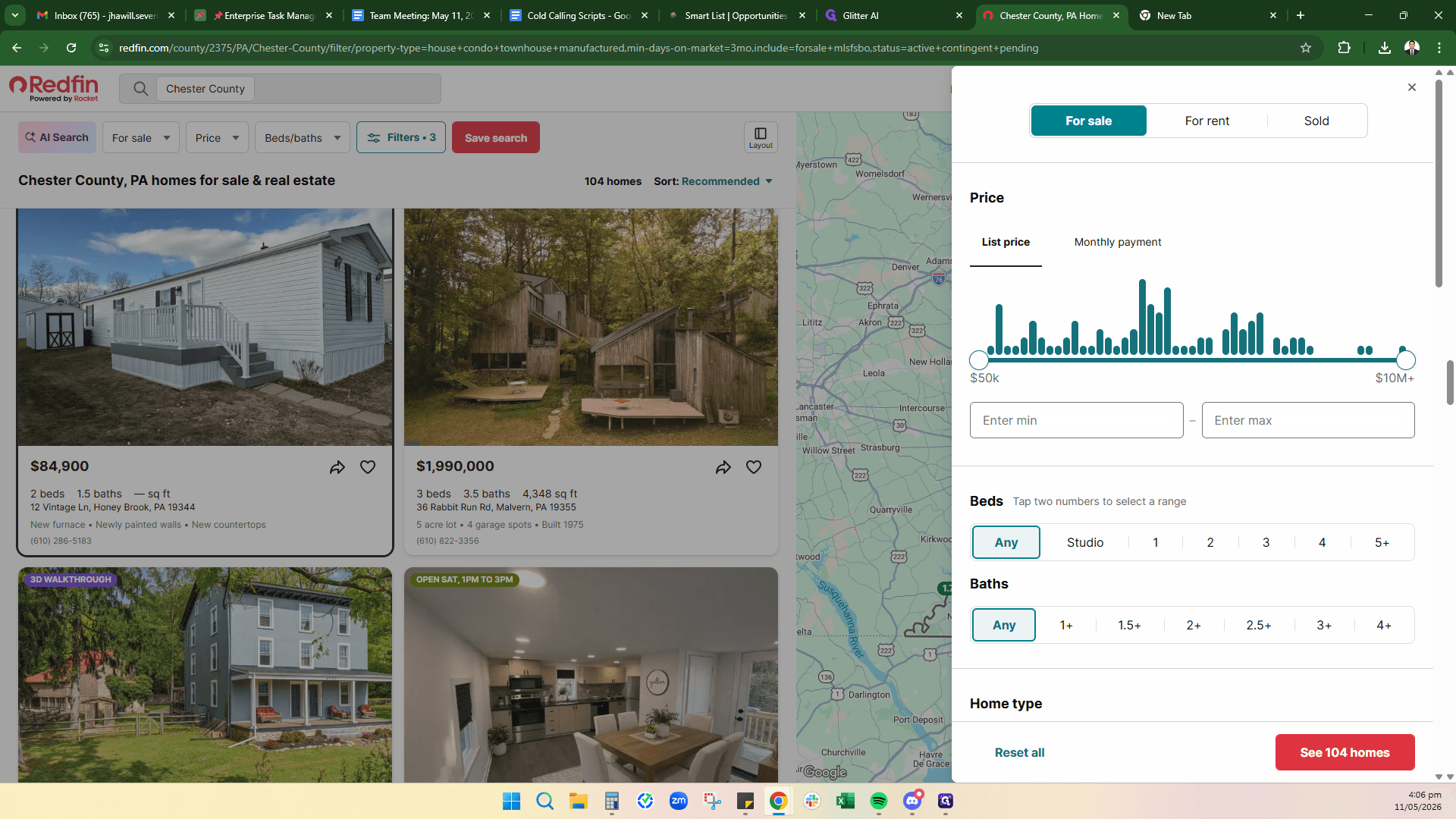The height and width of the screenshot is (819, 1456).
Task: Open the Chrome extensions puzzle icon
Action: tap(1344, 48)
